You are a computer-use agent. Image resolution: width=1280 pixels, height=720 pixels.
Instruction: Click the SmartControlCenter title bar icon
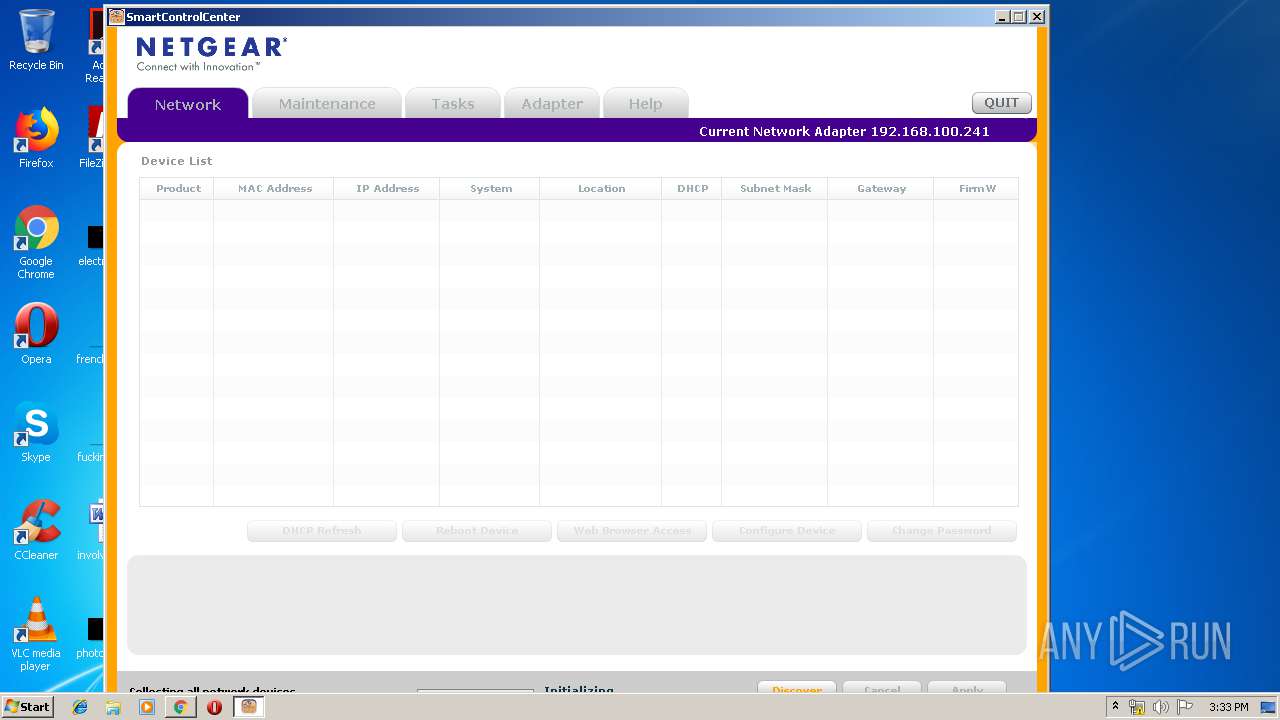[116, 17]
